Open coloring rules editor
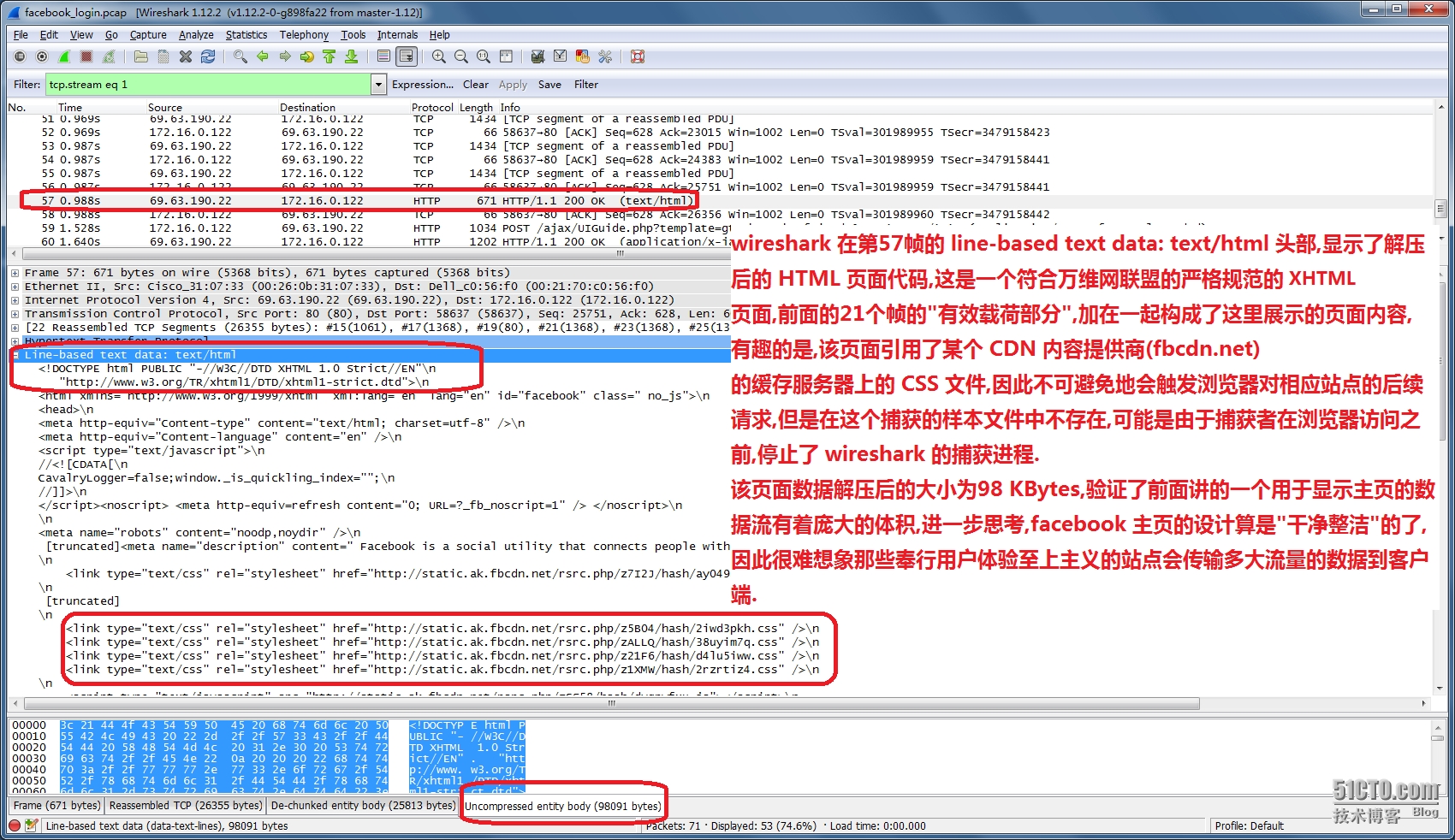This screenshot has width=1455, height=840. coord(582,56)
